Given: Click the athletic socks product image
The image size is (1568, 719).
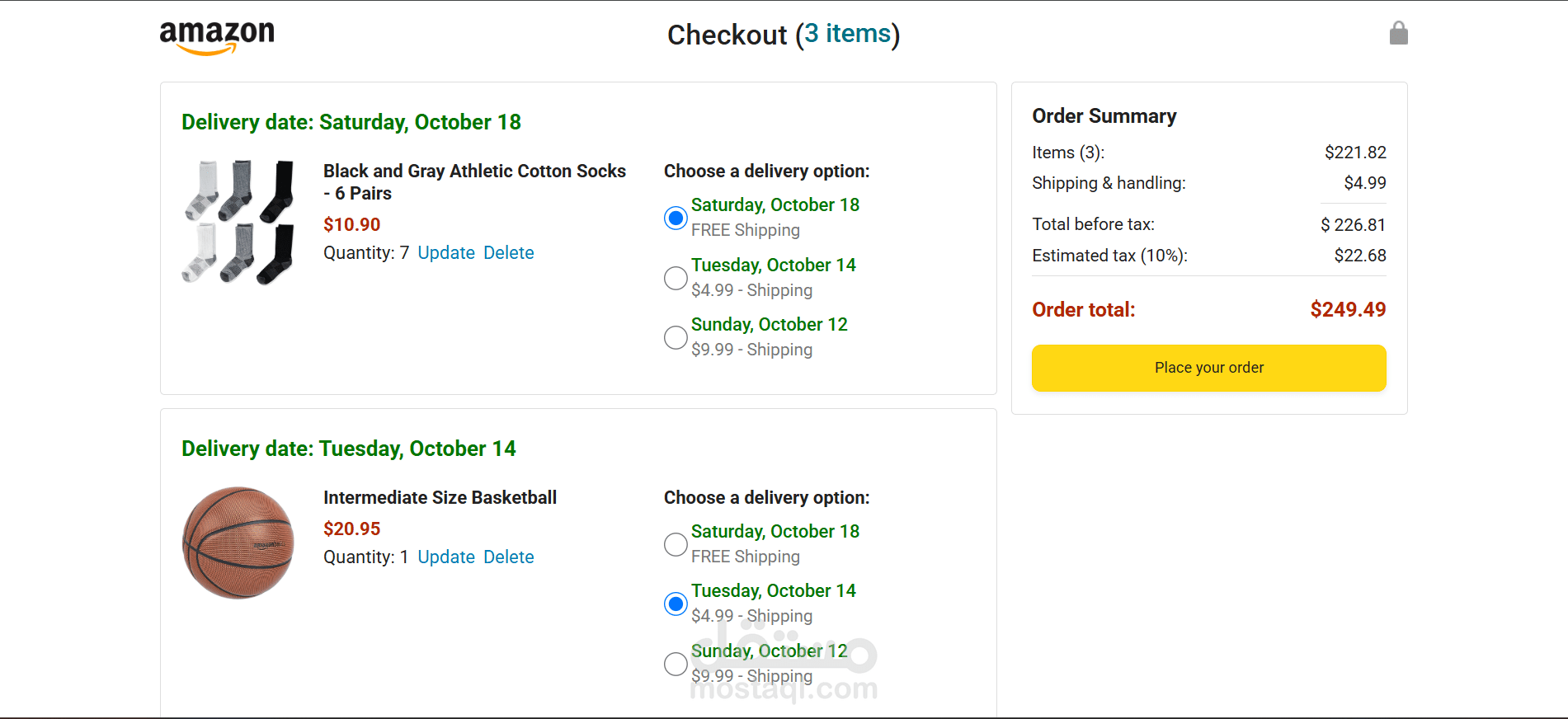Looking at the screenshot, I should pyautogui.click(x=238, y=223).
